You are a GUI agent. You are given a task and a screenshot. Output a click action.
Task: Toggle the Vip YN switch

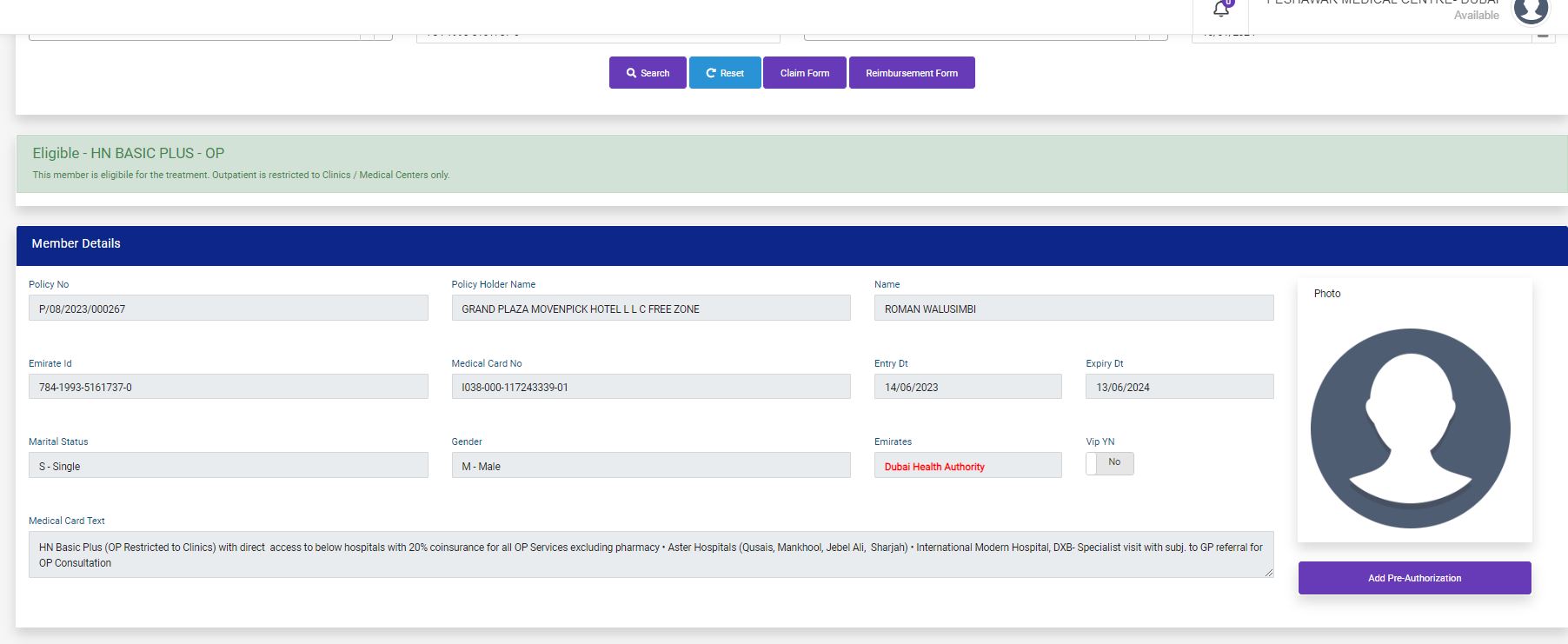point(1109,463)
